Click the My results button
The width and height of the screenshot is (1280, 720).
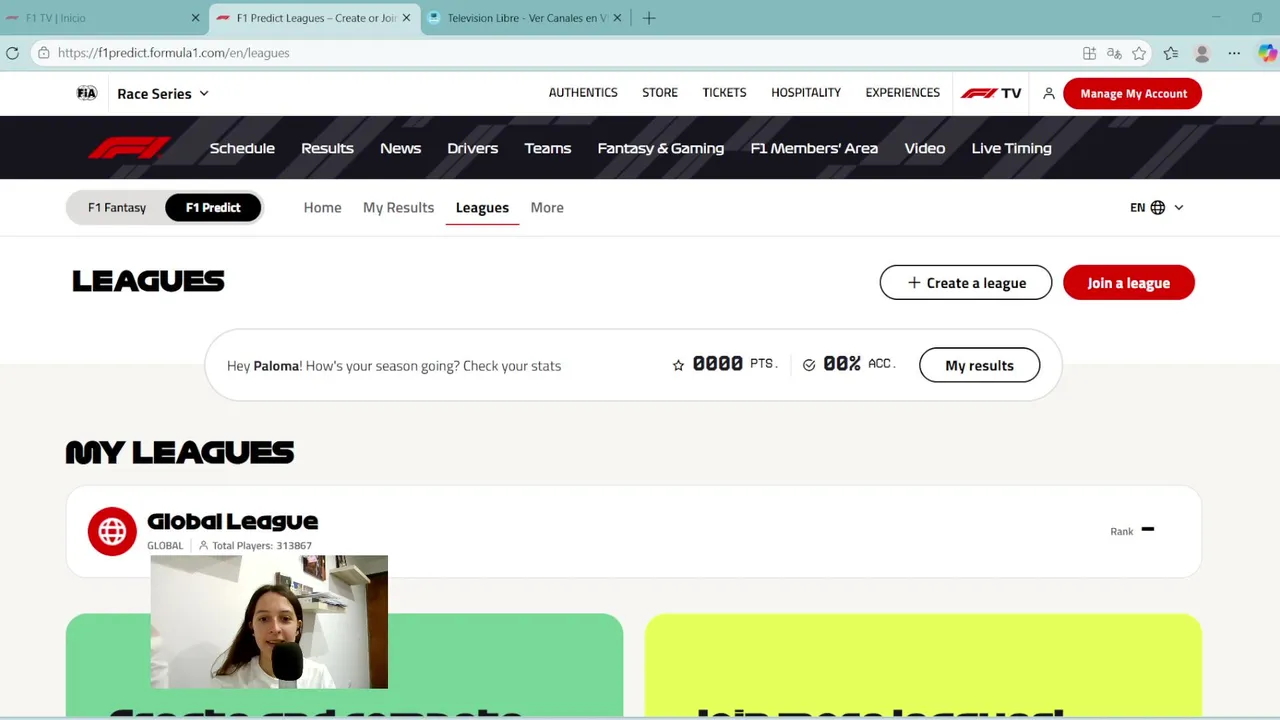click(x=979, y=365)
